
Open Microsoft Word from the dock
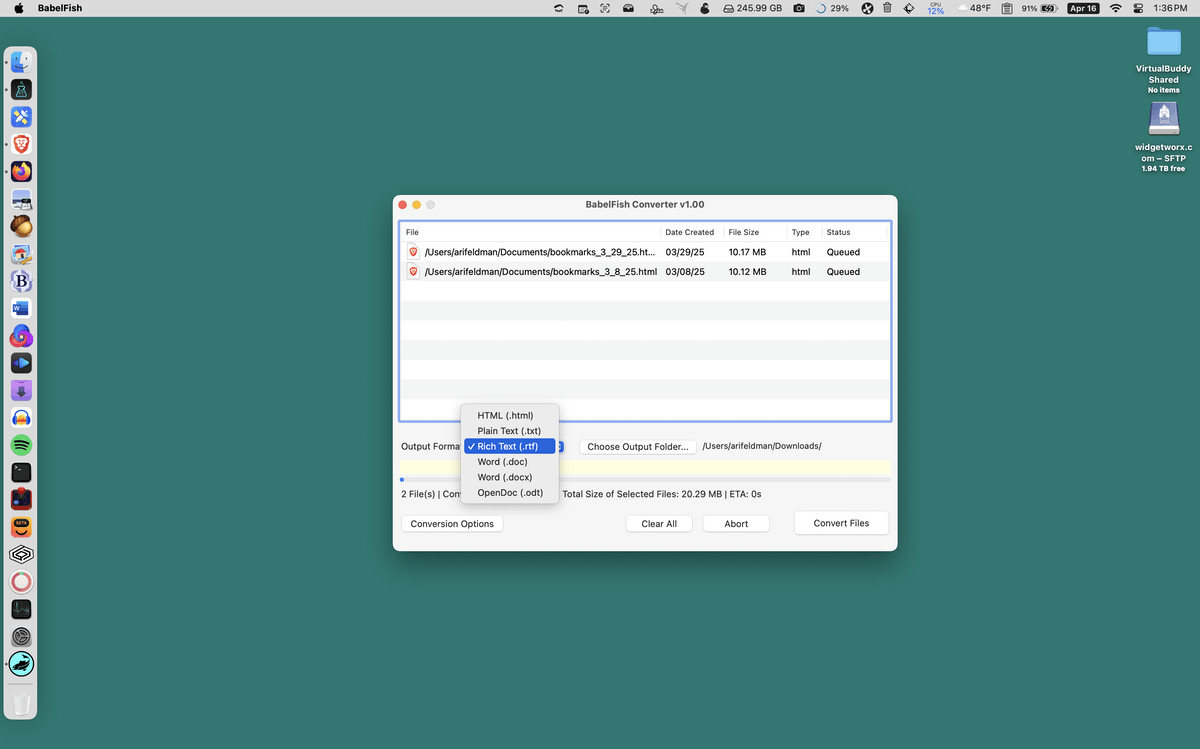click(21, 308)
